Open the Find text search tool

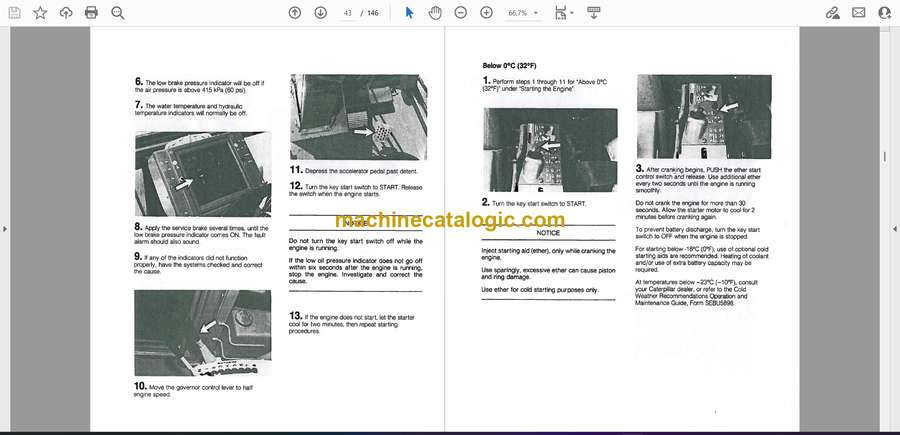click(x=118, y=13)
